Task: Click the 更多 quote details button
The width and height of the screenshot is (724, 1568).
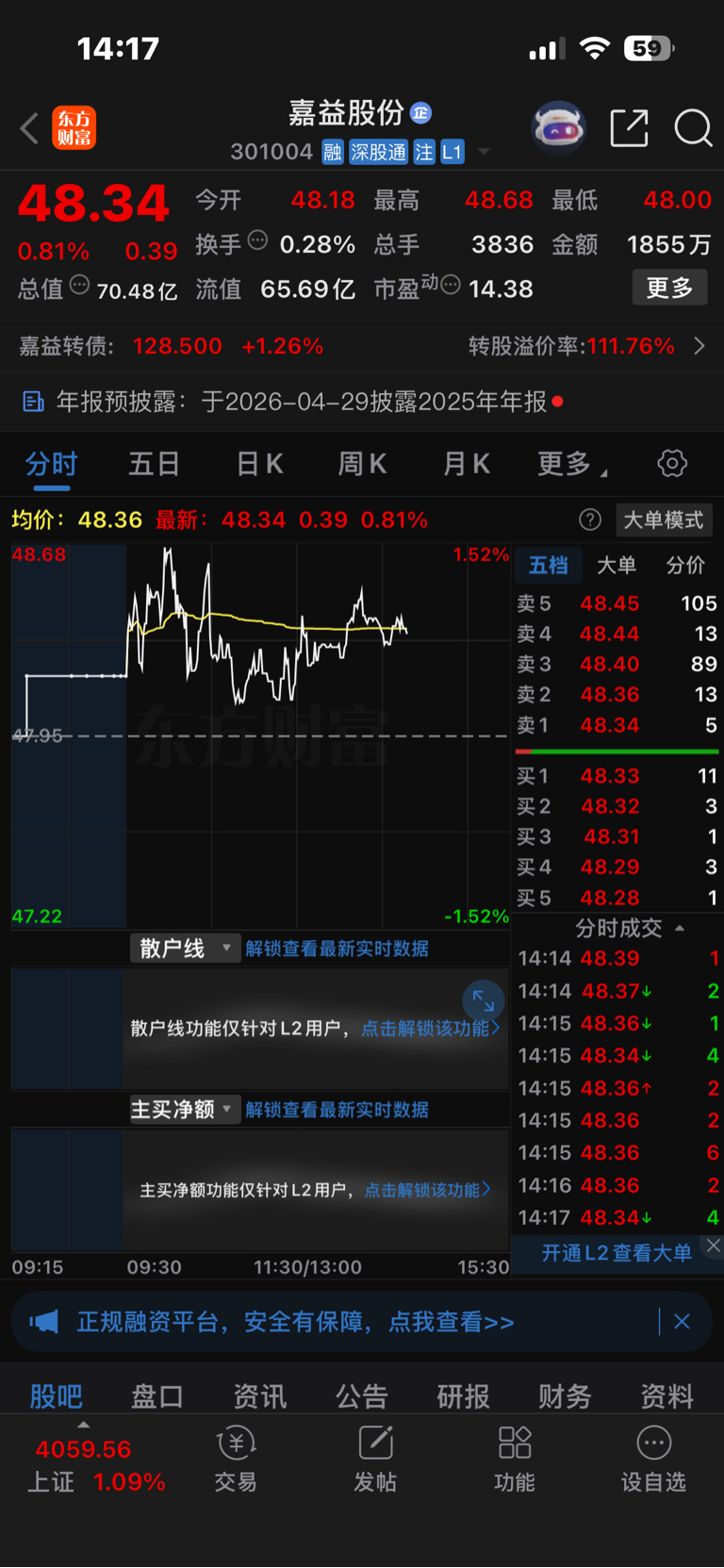Action: click(x=669, y=288)
